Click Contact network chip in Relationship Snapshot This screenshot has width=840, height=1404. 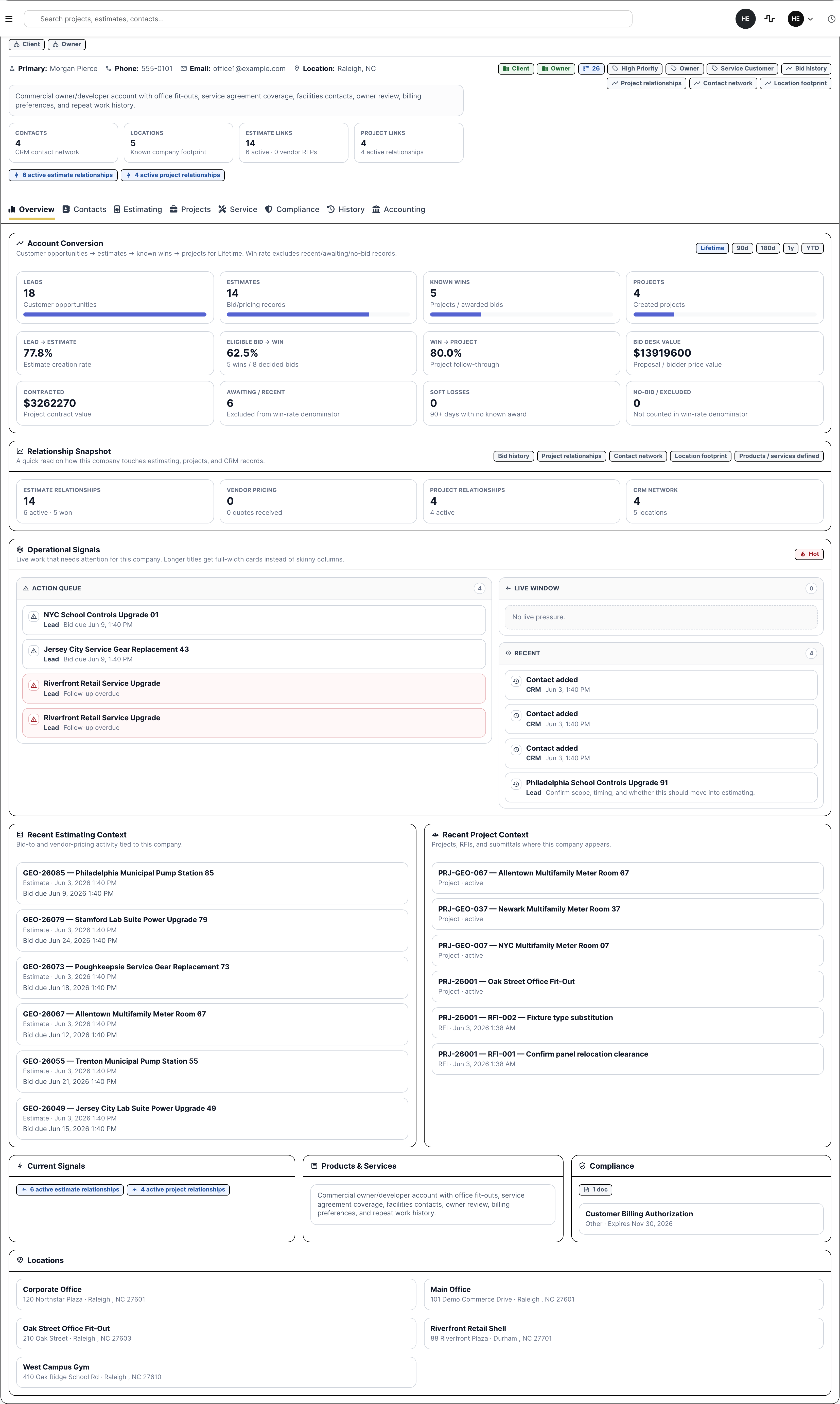(637, 456)
